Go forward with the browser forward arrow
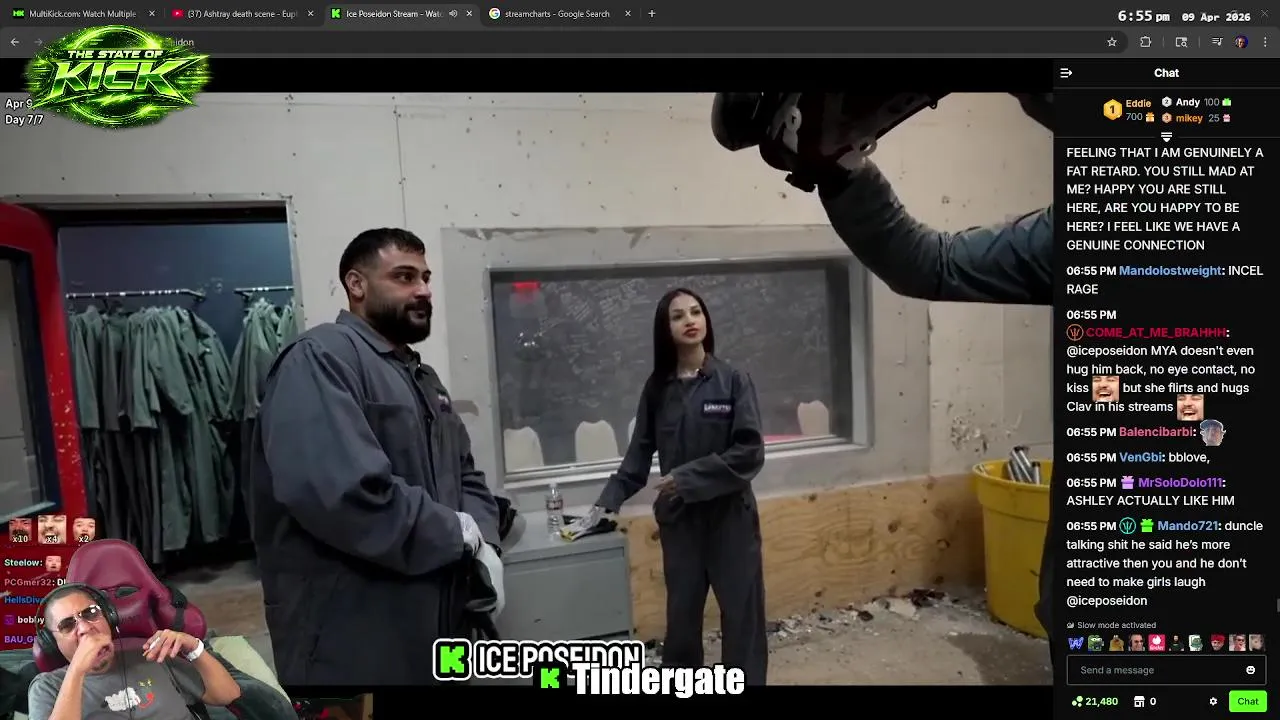Screen dimensions: 1280x720 tap(40, 42)
